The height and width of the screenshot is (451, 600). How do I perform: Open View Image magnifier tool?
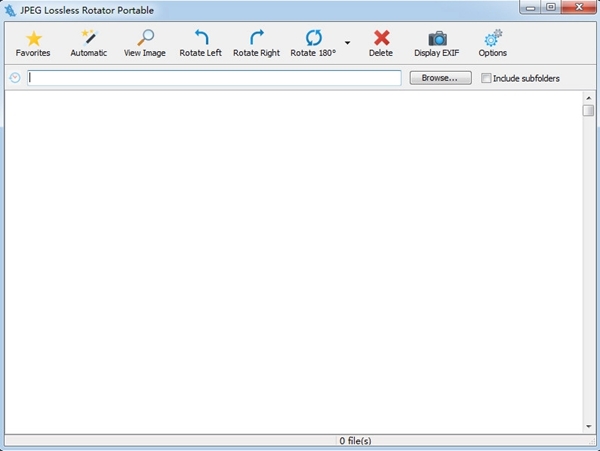click(145, 39)
